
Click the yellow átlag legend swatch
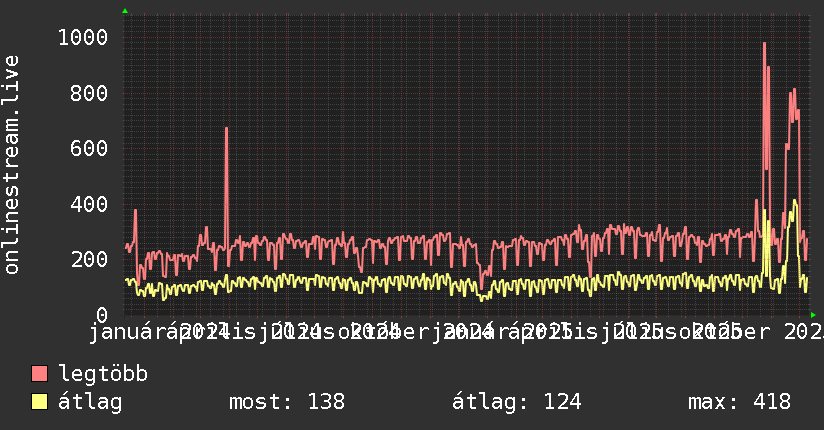point(39,402)
